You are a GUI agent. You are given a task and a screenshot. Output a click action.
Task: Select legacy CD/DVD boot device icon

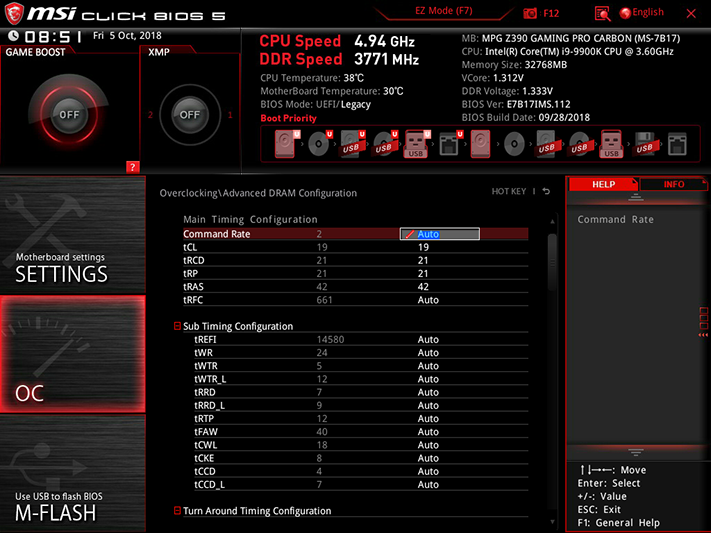(514, 144)
